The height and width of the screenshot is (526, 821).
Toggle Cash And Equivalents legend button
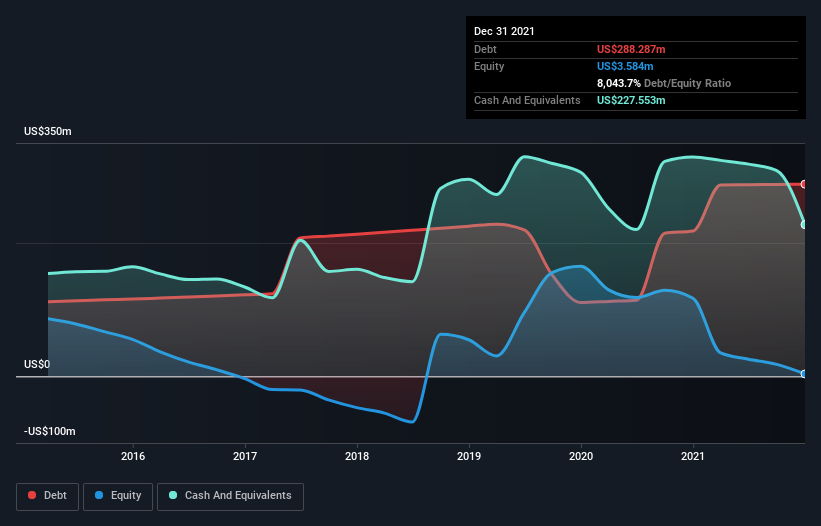(230, 496)
